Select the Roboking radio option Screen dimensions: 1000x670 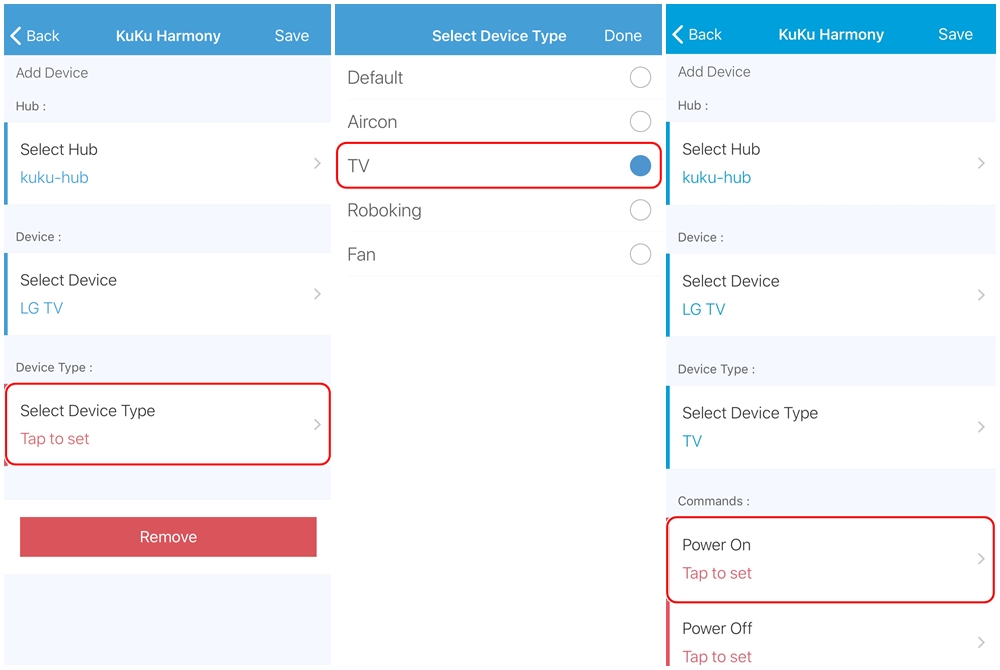640,210
